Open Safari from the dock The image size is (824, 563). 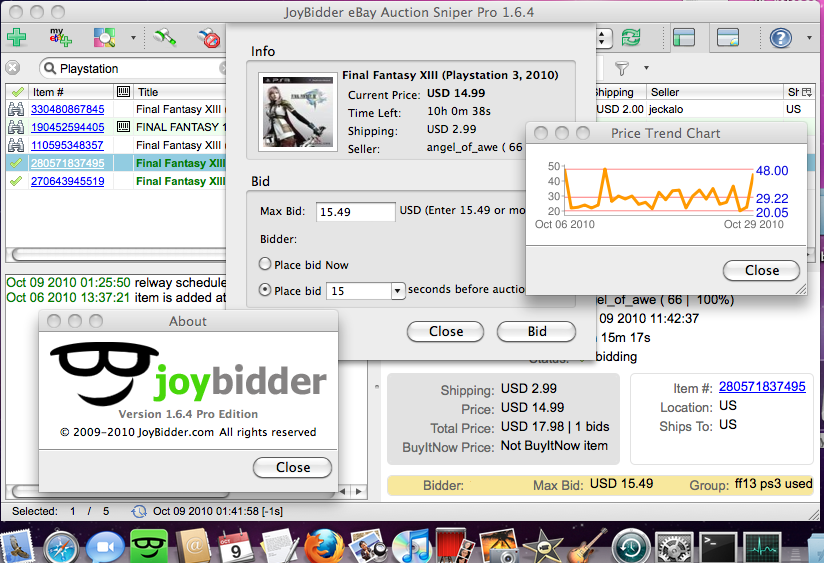click(x=61, y=548)
